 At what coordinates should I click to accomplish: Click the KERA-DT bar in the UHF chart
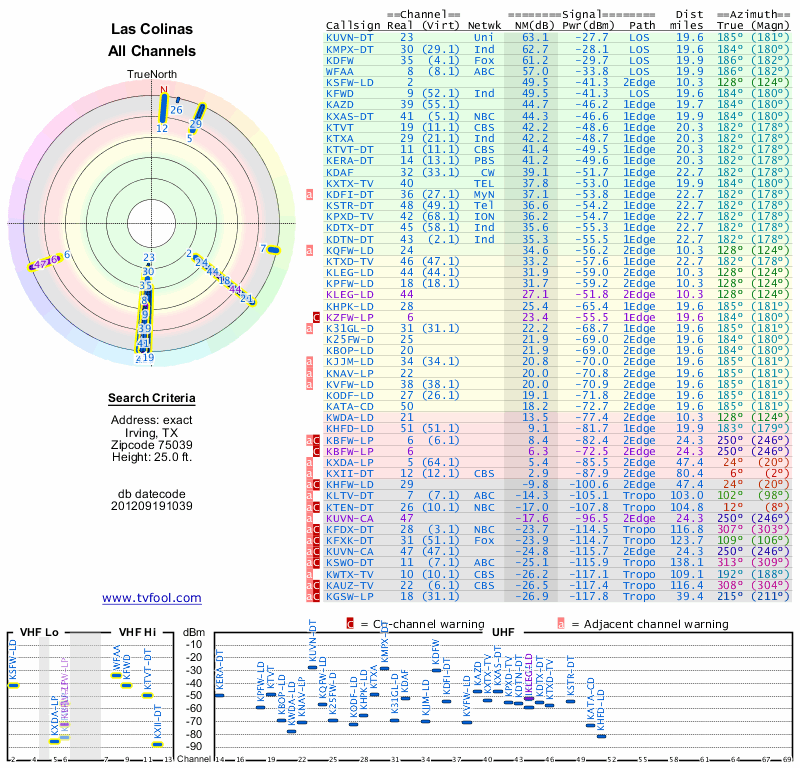[220, 694]
